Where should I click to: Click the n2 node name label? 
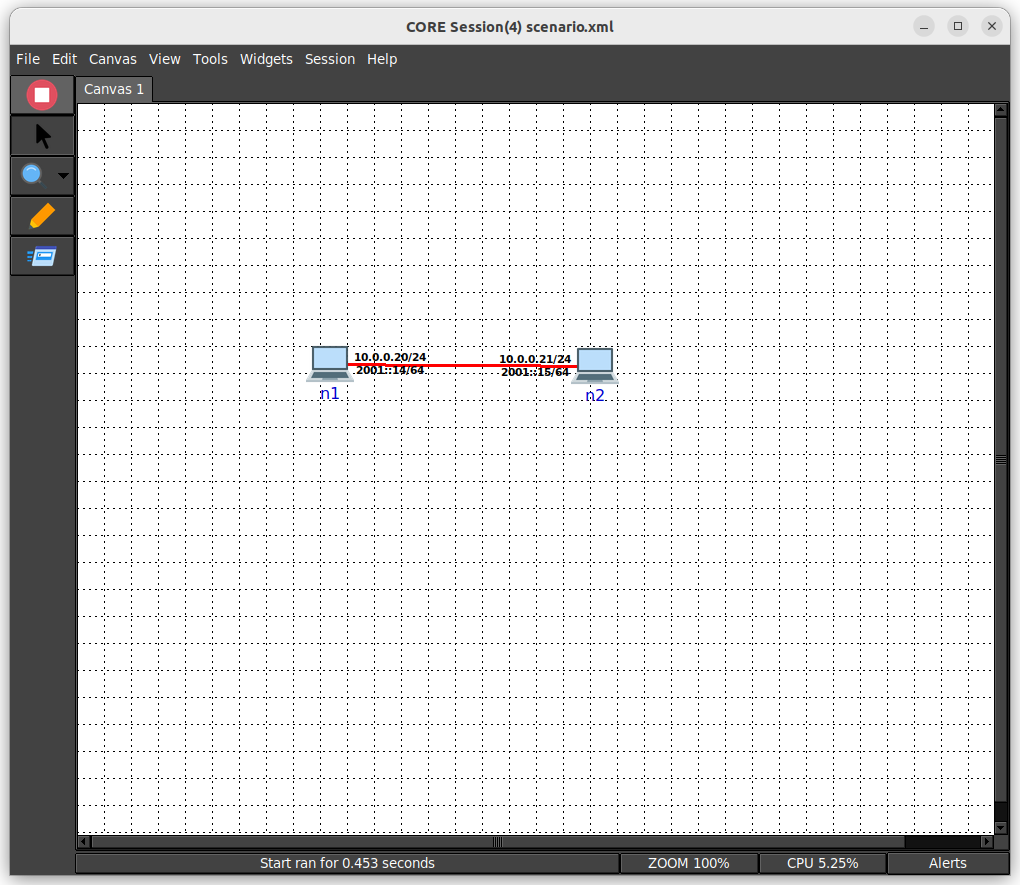coord(595,396)
